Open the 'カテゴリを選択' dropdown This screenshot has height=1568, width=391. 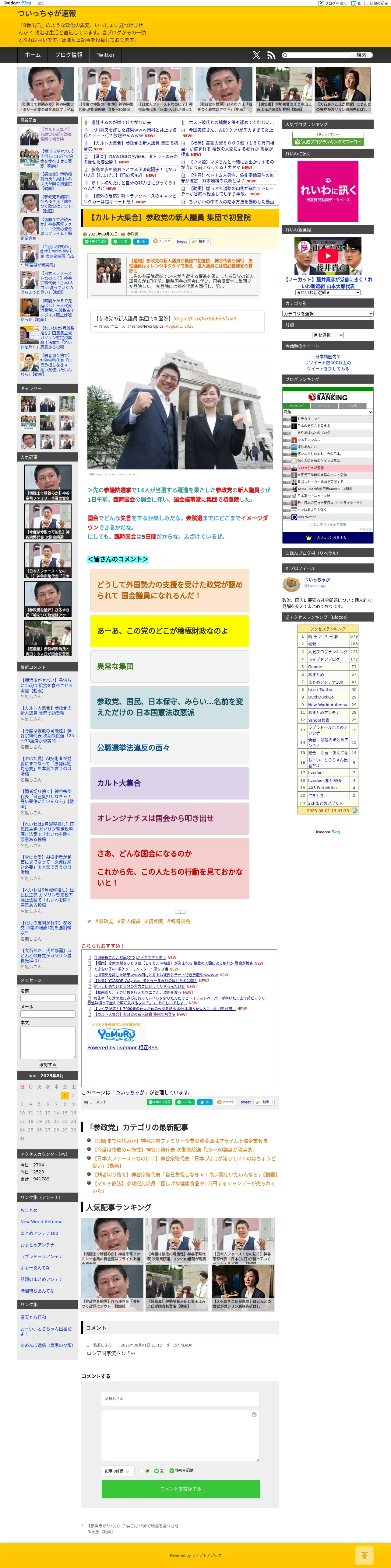pos(328,313)
